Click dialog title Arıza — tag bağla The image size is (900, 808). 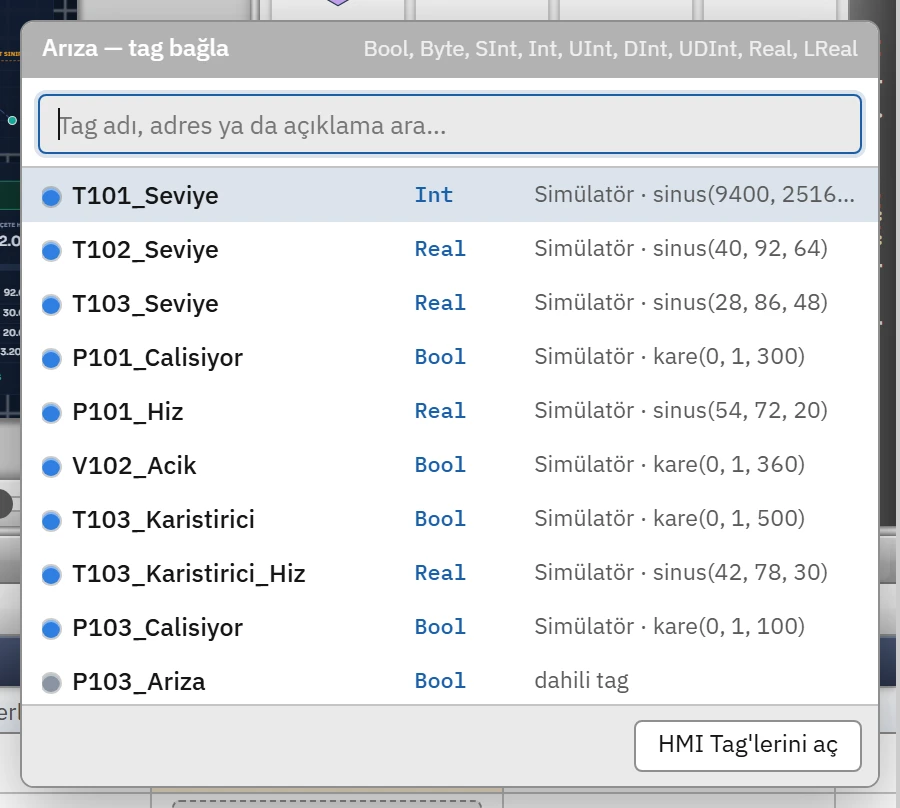pyautogui.click(x=135, y=48)
